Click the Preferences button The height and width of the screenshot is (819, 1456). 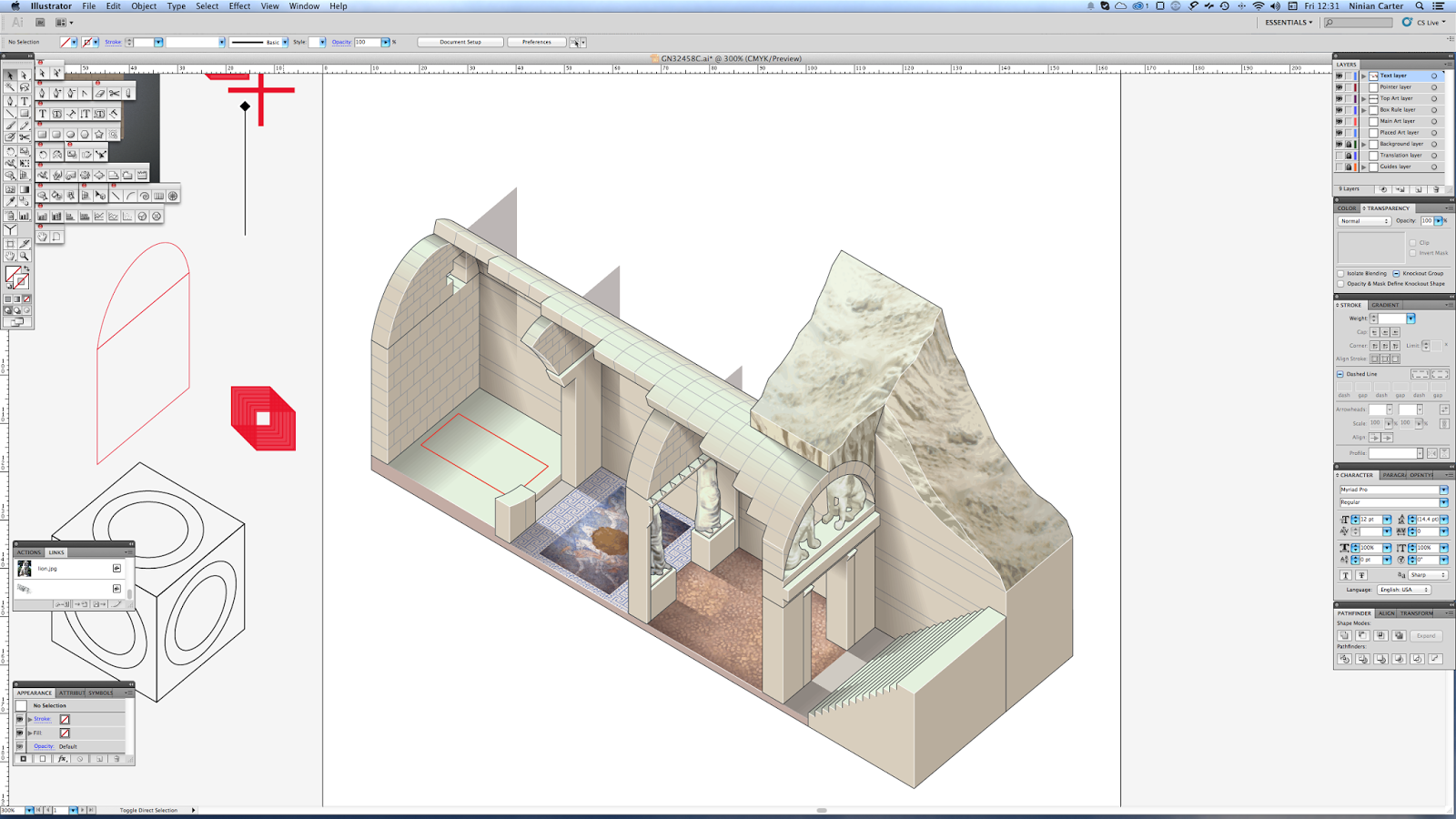(x=537, y=42)
